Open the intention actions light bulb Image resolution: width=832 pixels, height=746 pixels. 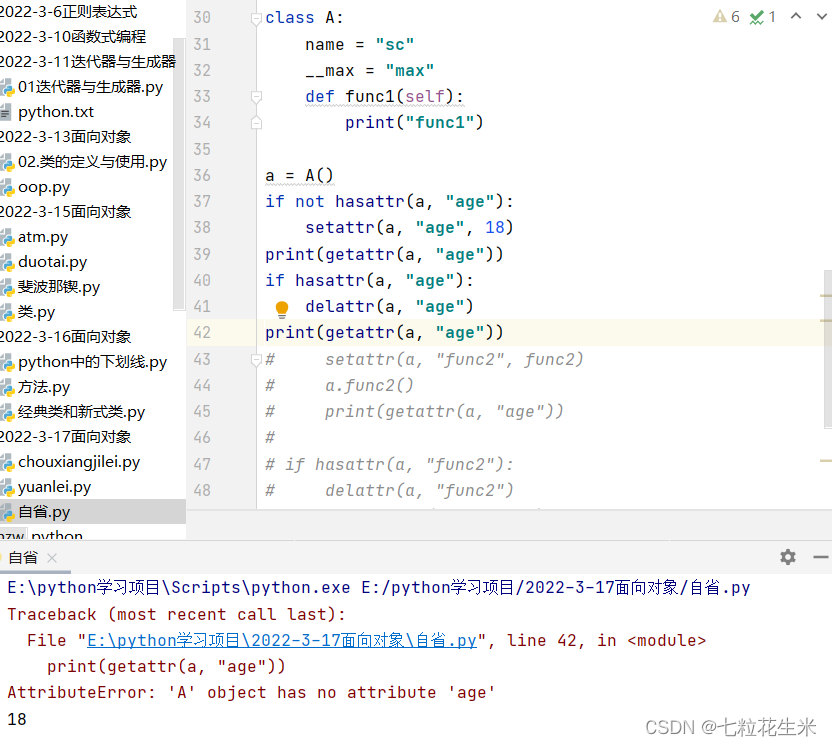tap(281, 307)
